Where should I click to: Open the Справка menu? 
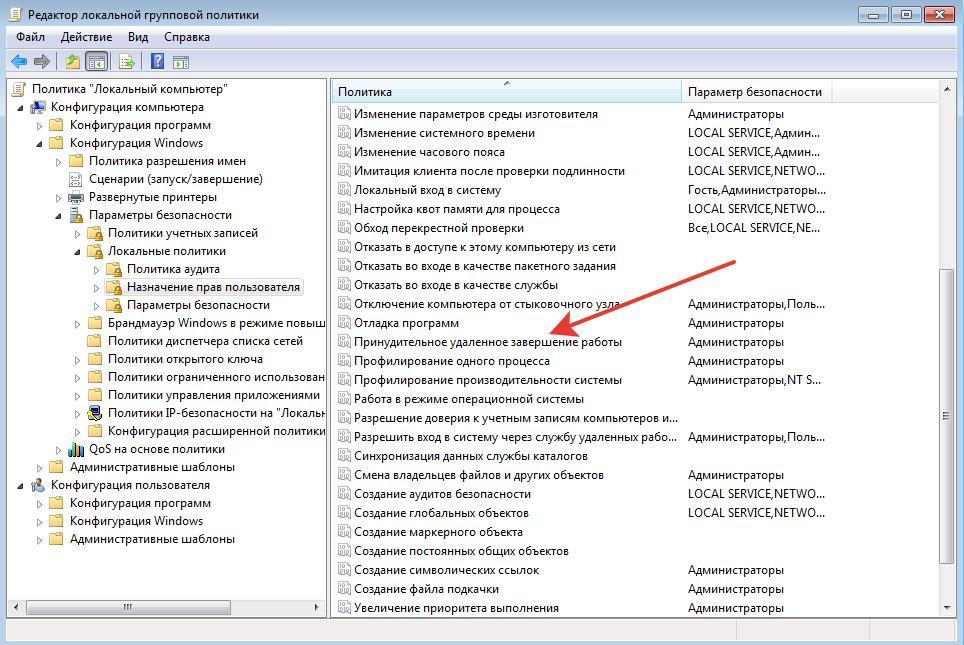187,37
